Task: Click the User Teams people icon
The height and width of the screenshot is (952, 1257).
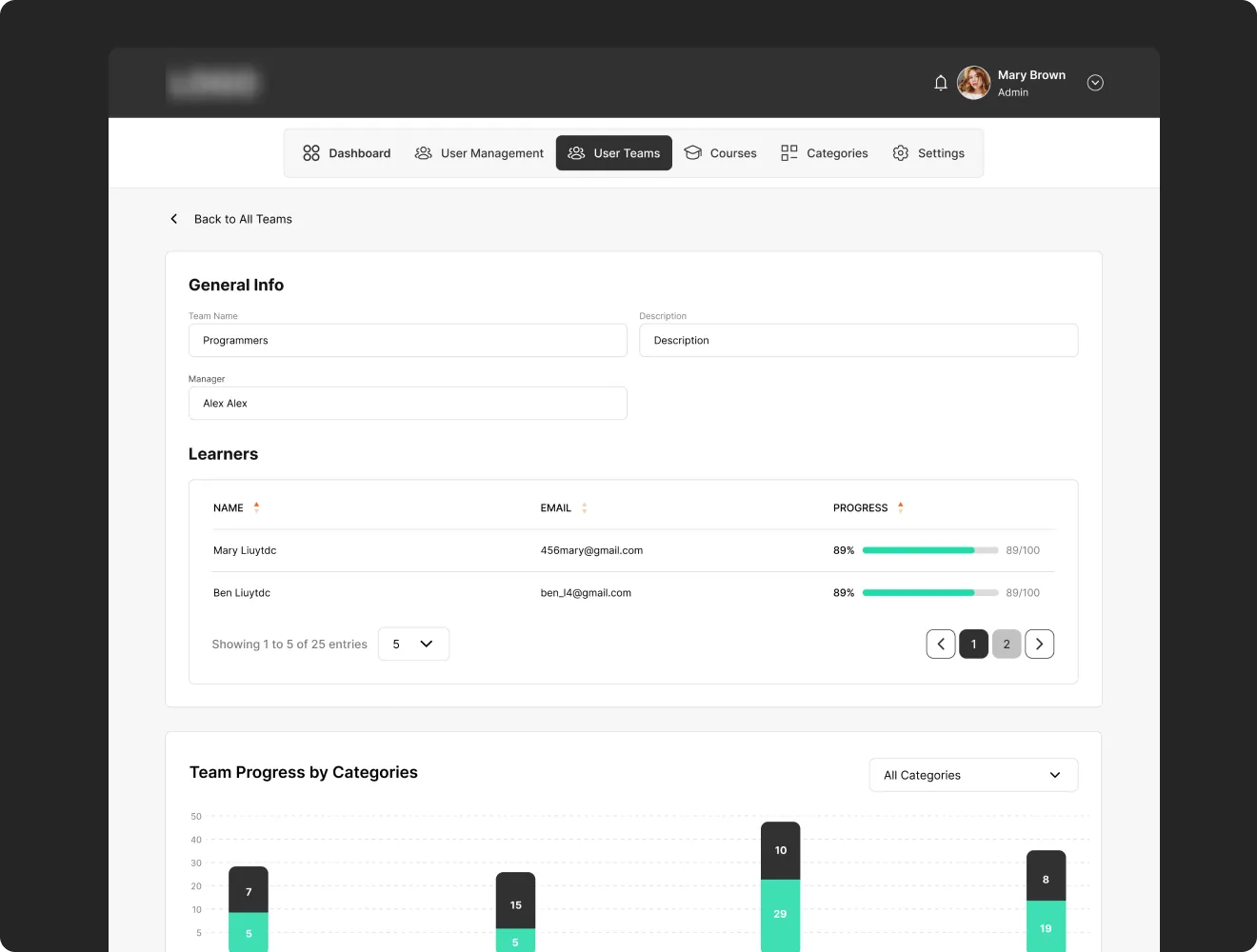Action: (576, 153)
